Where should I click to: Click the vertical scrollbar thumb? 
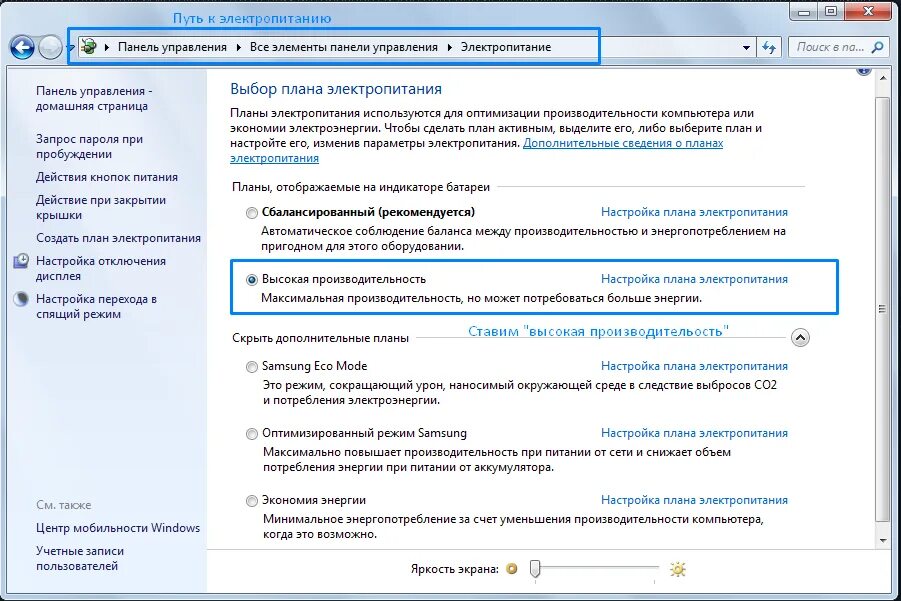tap(883, 309)
